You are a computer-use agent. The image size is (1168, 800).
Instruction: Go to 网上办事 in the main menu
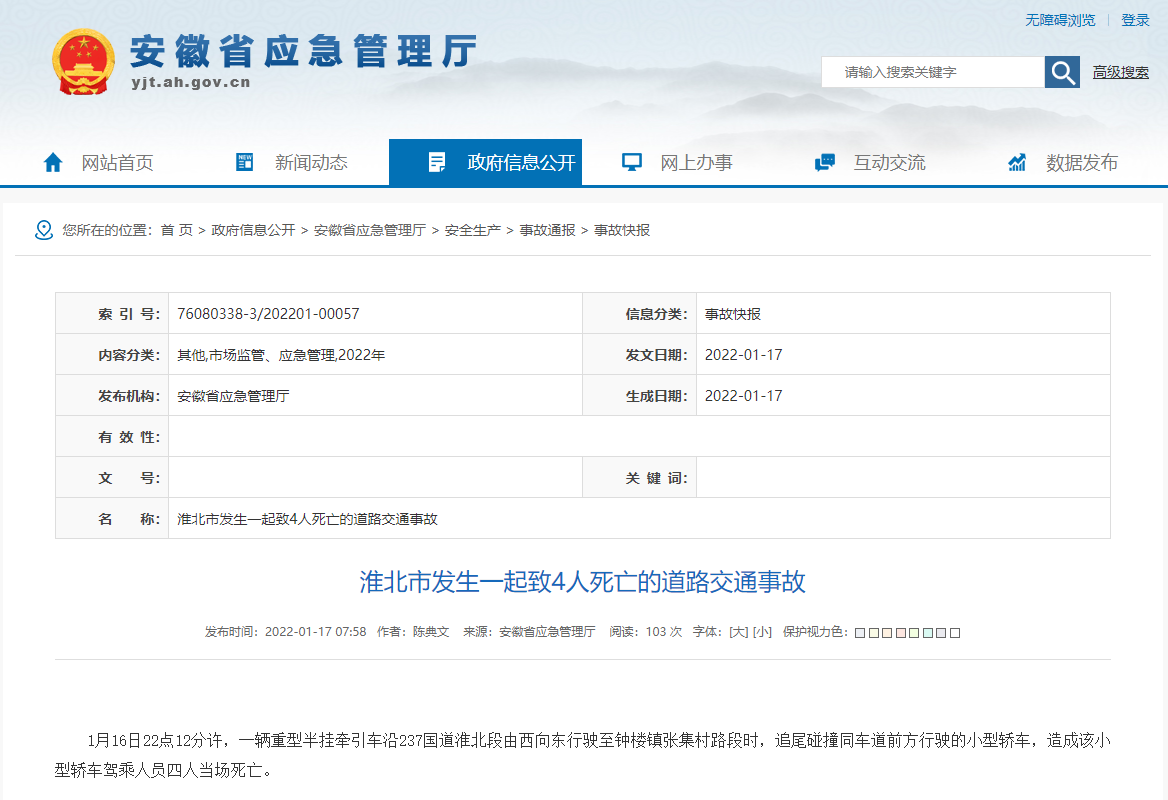coord(696,162)
